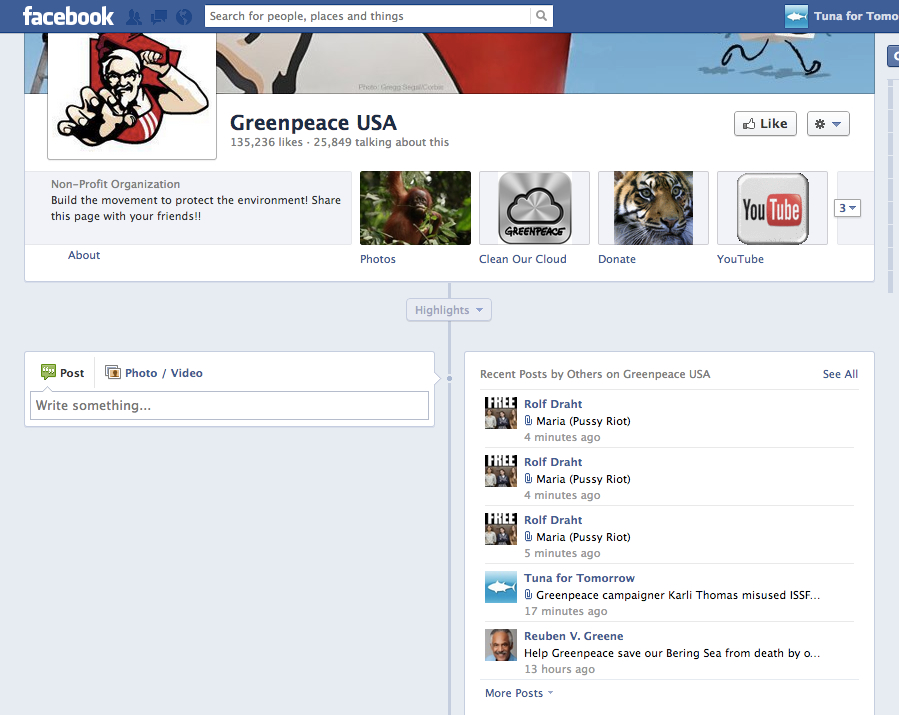Click the Photo / Video camera icon
Image resolution: width=899 pixels, height=715 pixels.
click(112, 372)
